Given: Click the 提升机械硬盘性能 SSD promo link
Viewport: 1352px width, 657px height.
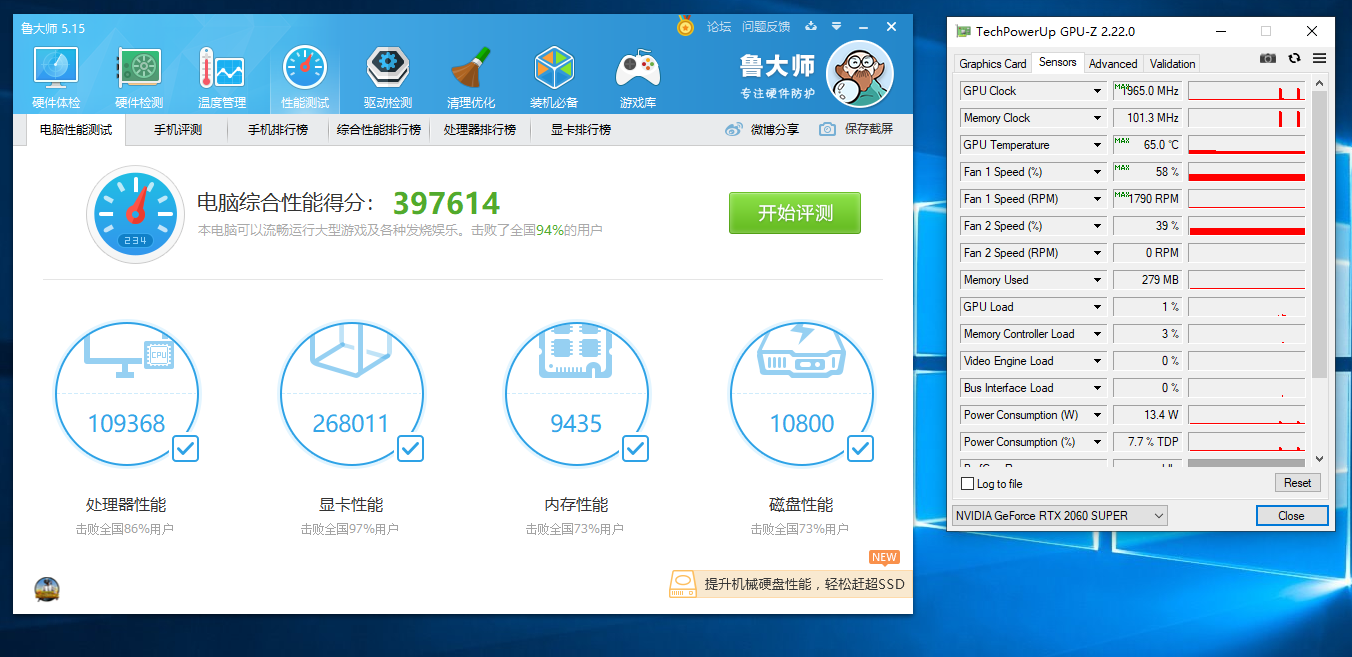Looking at the screenshot, I should point(804,584).
